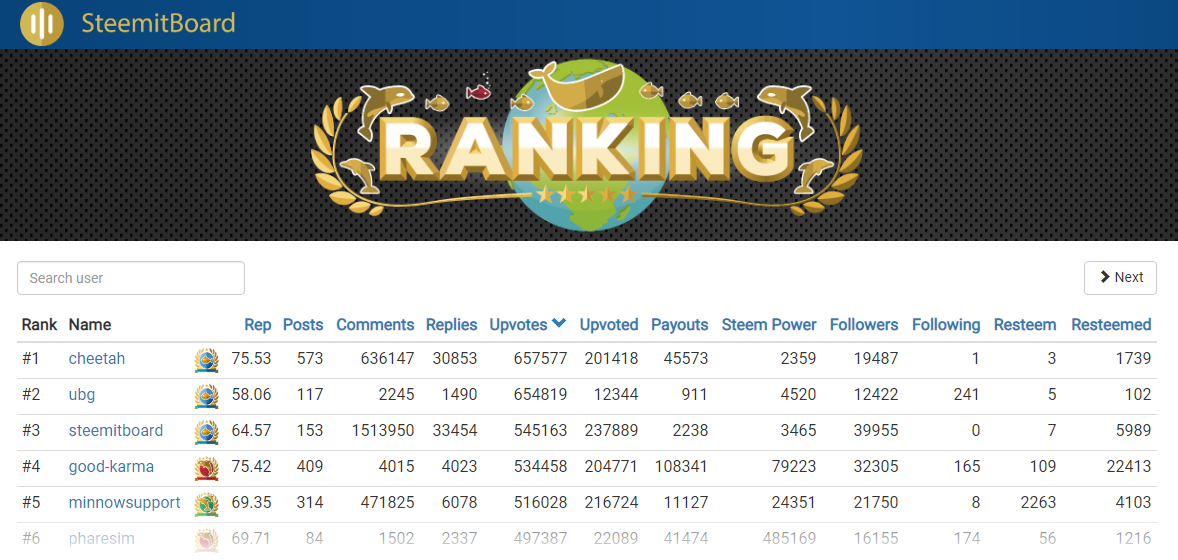Sort table by Followers column

point(864,325)
